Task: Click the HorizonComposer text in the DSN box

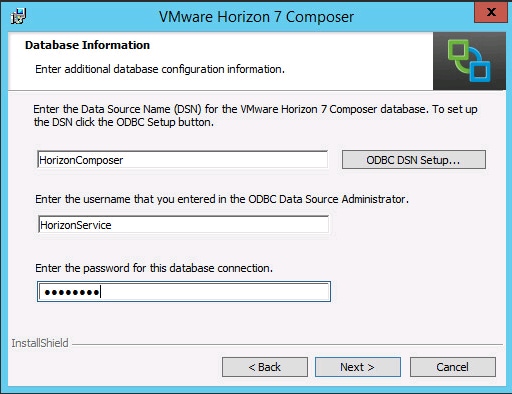Action: [81, 160]
